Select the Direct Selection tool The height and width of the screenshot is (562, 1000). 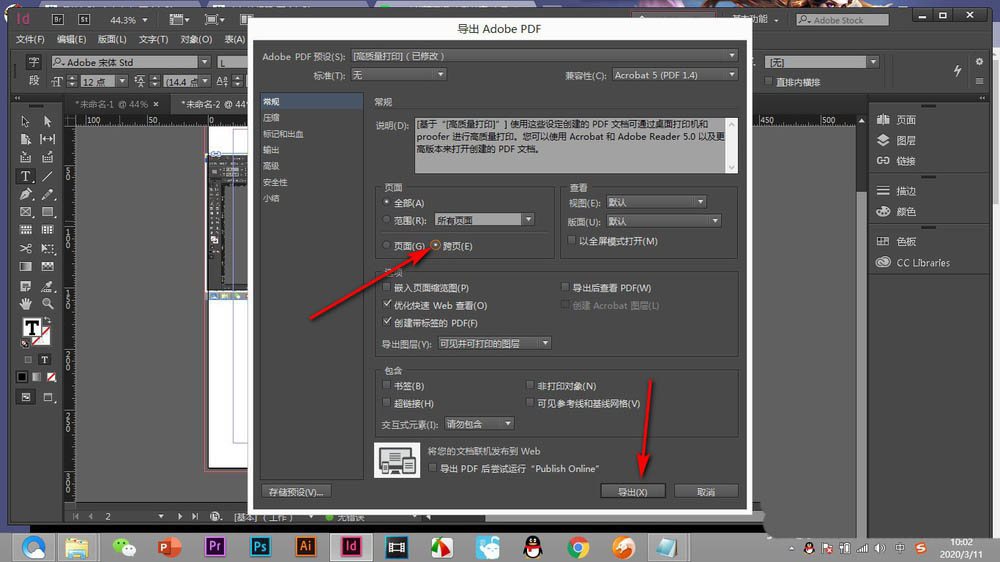click(x=47, y=121)
